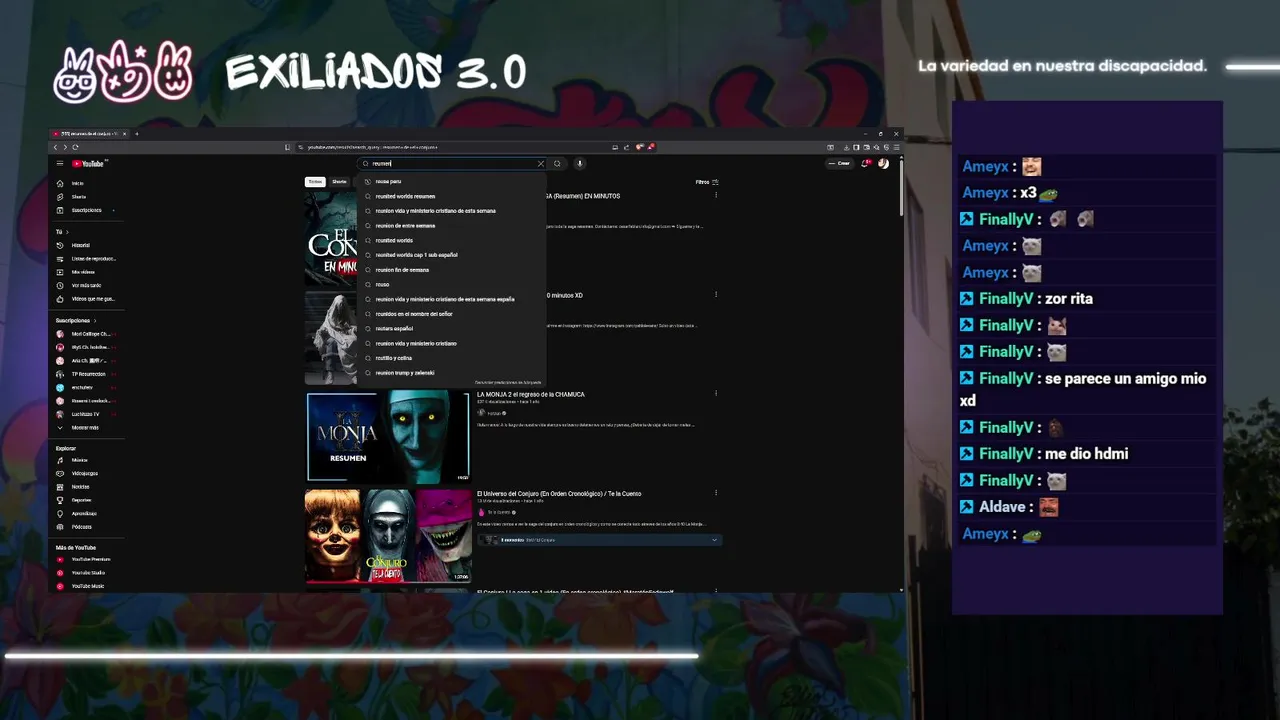The image size is (1280, 720).
Task: Open Pódcasts in Explorar section
Action: click(85, 527)
